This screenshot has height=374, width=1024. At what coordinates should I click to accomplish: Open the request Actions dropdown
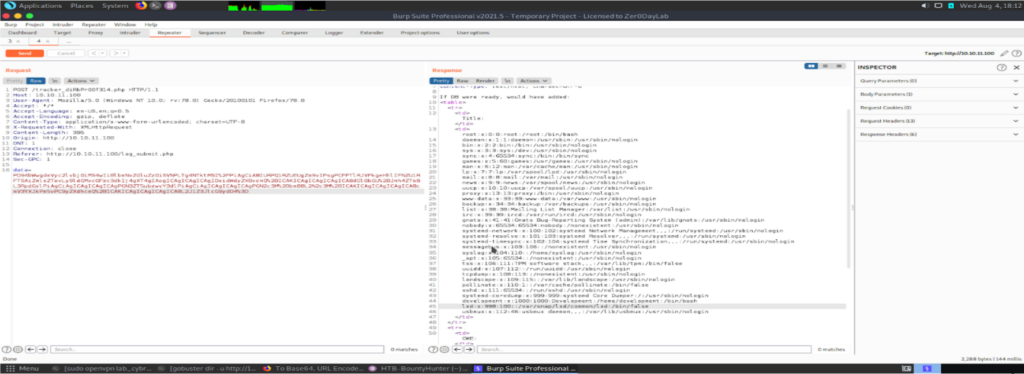82,80
